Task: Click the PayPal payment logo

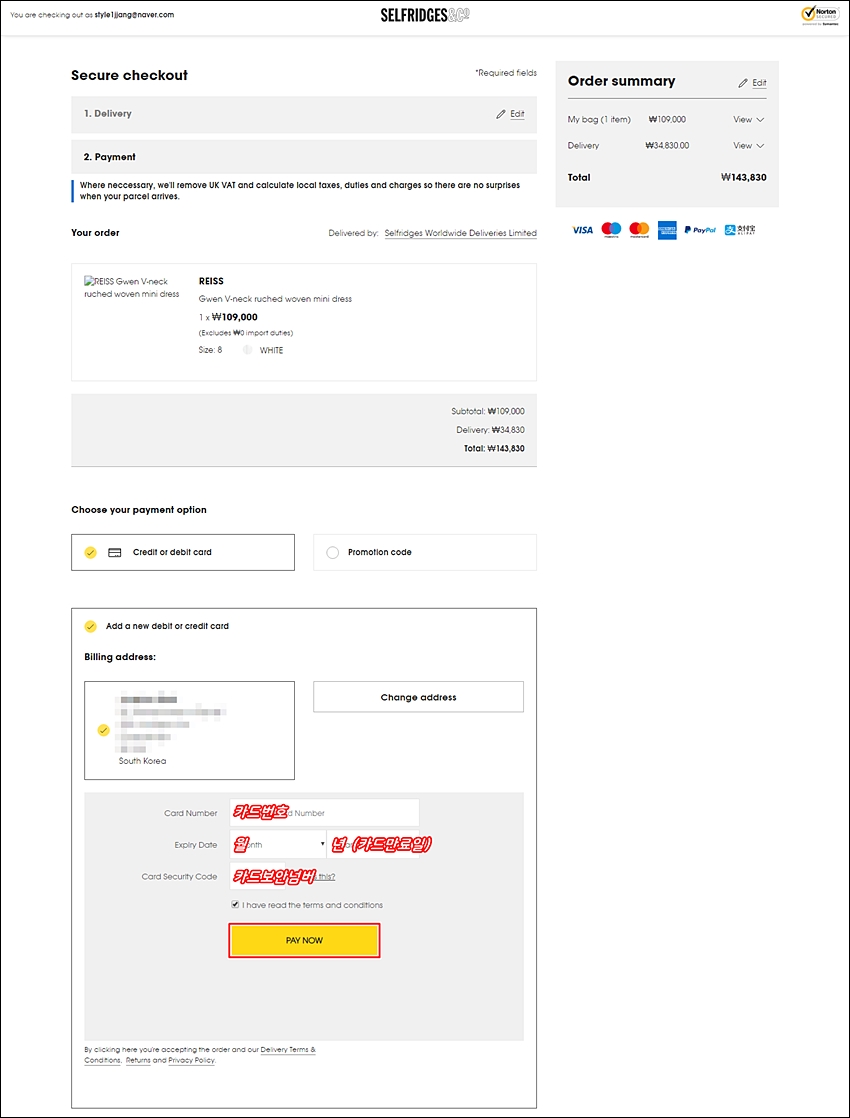Action: tap(700, 230)
